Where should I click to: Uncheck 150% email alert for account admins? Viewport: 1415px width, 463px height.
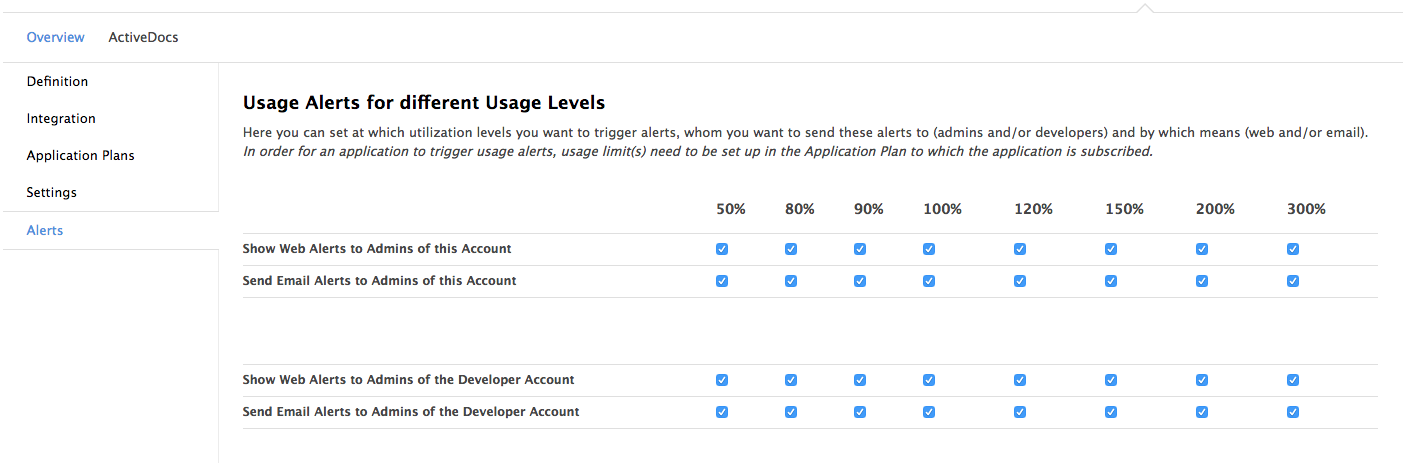coord(1111,281)
